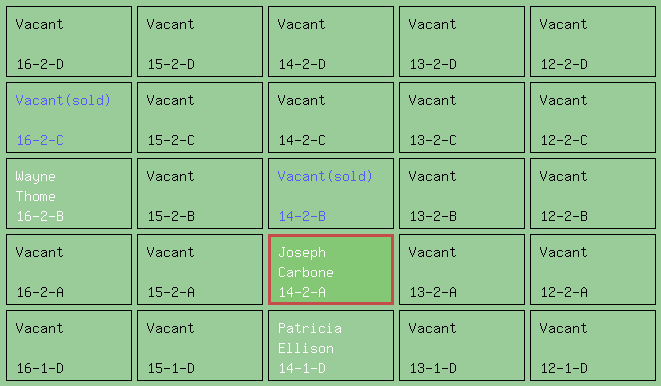Choose vacant plot 16-2-D

click(x=69, y=41)
